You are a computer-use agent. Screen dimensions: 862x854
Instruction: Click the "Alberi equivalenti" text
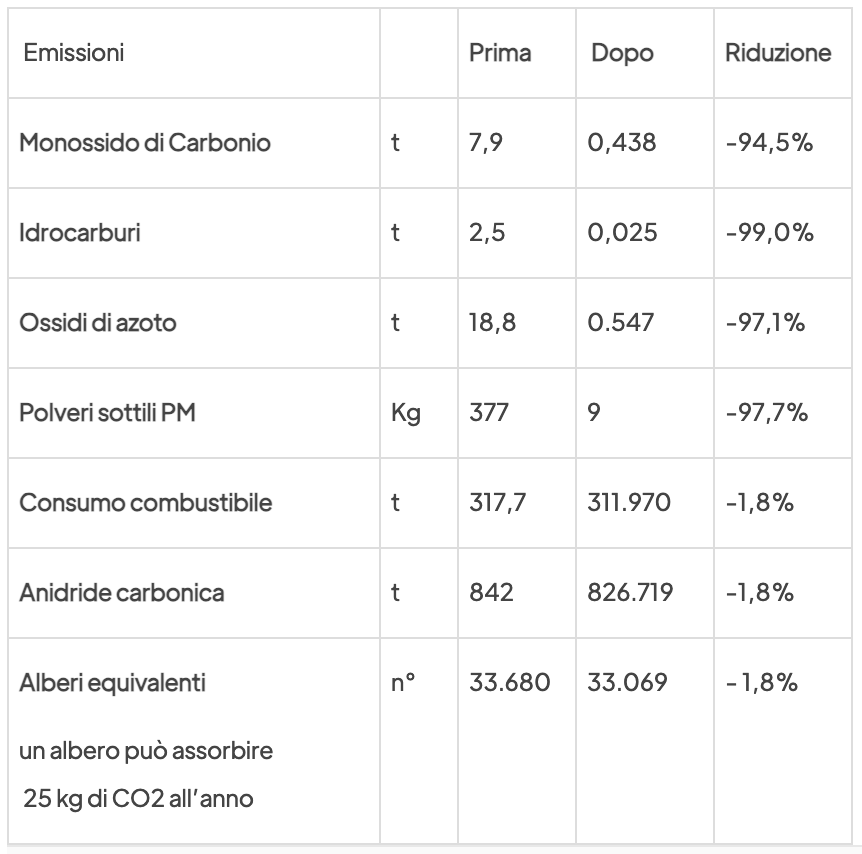[x=112, y=684]
